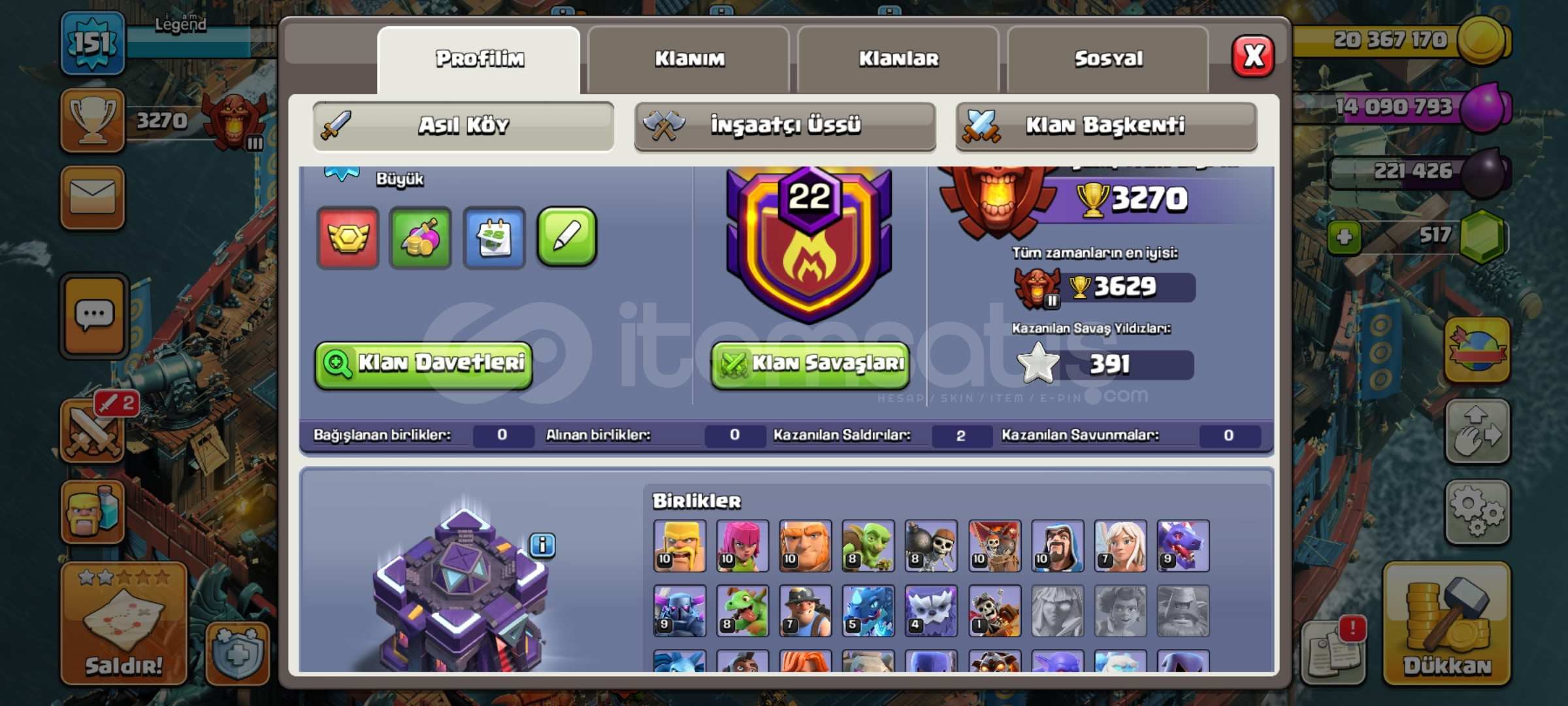Switch to İnşaatçı Üssü view
1568x706 pixels.
point(785,126)
